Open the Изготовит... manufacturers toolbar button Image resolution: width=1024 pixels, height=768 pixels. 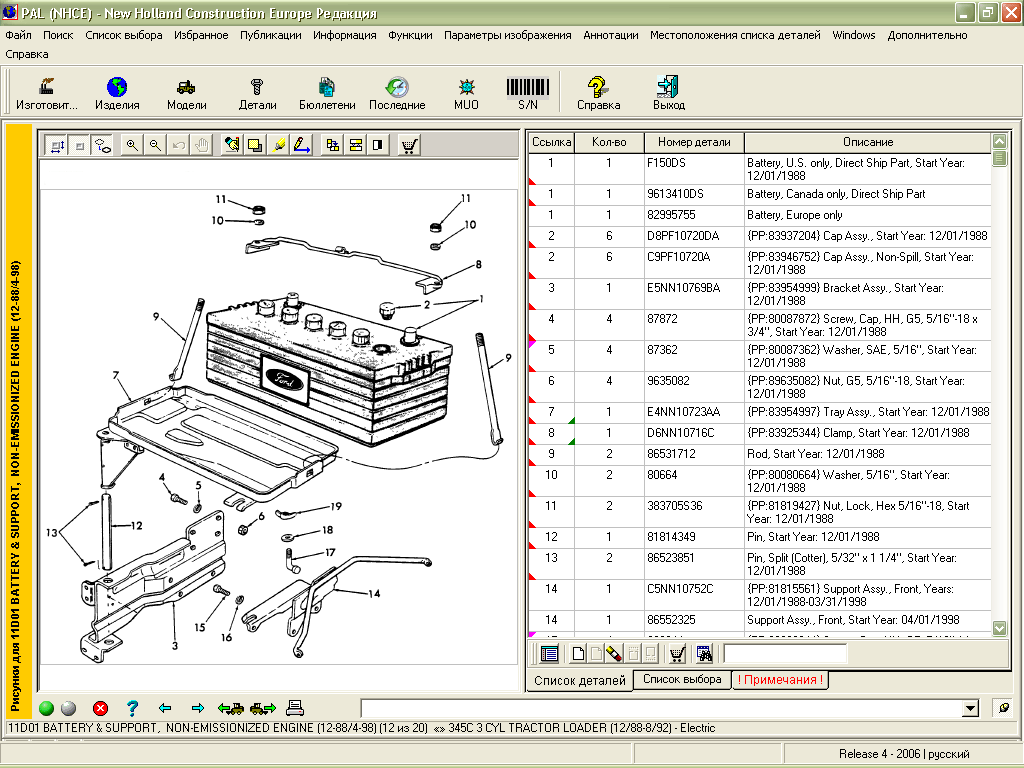point(46,93)
